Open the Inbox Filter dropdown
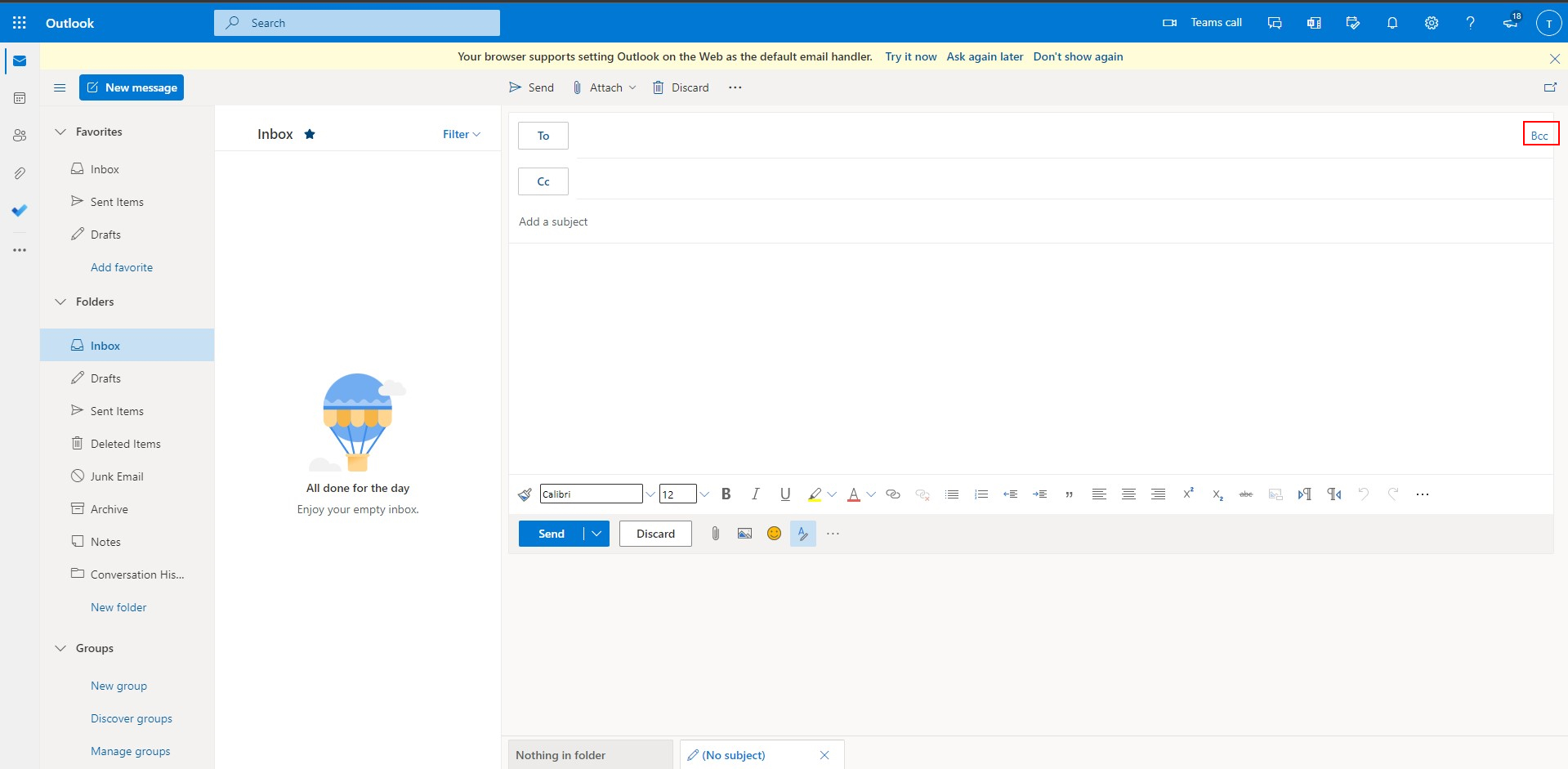The height and width of the screenshot is (769, 1568). pos(461,134)
